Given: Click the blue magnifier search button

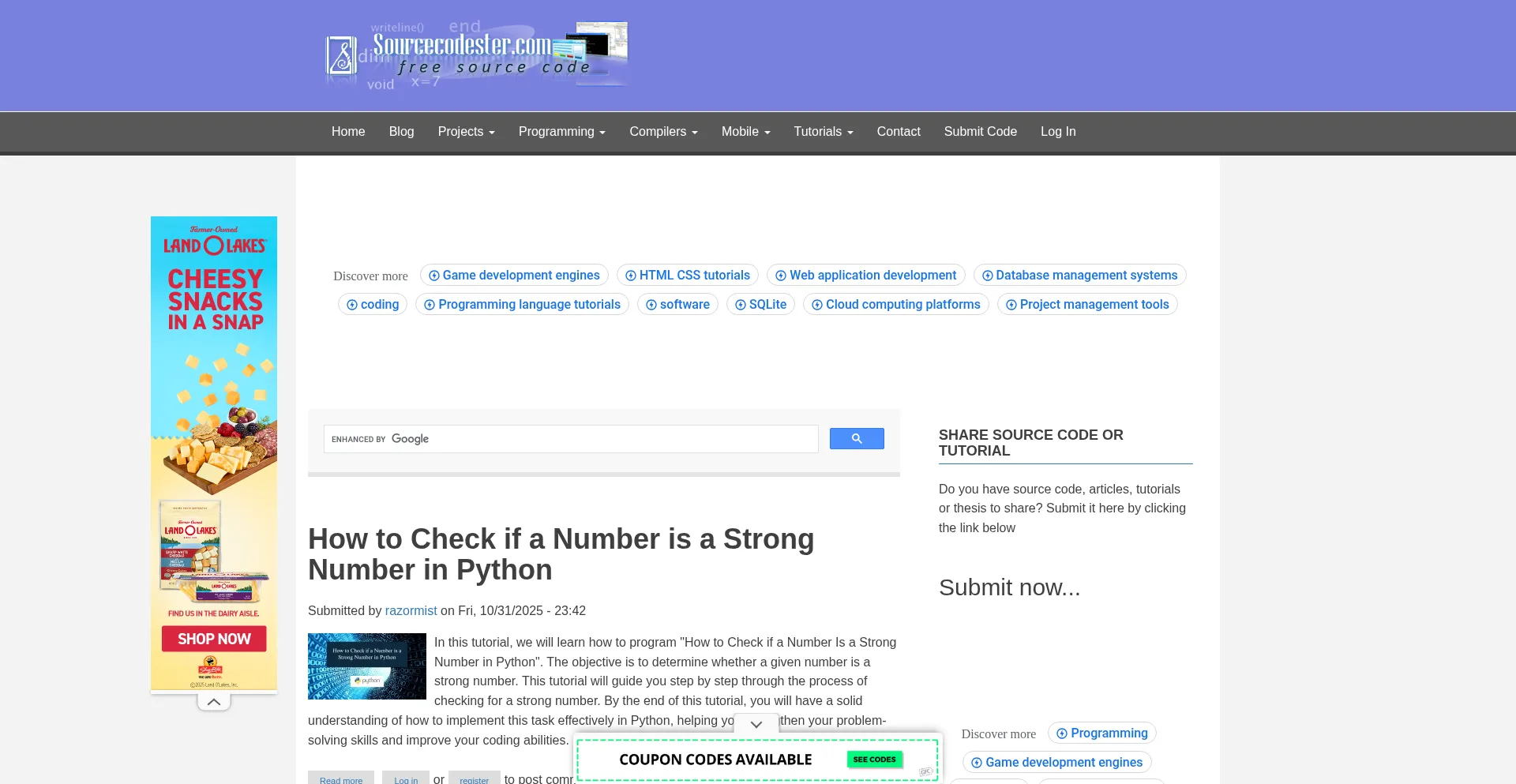Looking at the screenshot, I should 856,439.
